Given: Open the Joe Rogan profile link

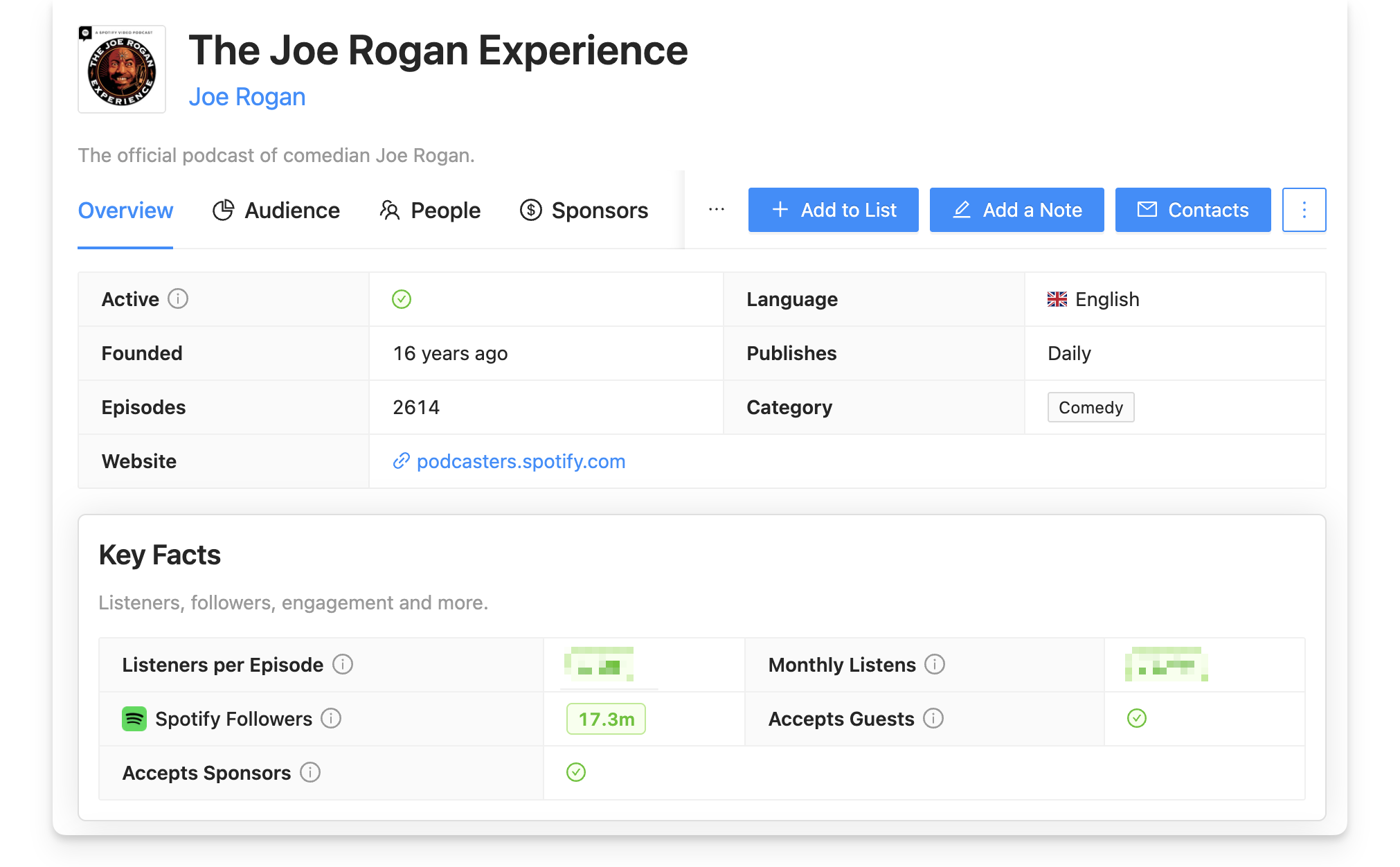Looking at the screenshot, I should click(247, 96).
